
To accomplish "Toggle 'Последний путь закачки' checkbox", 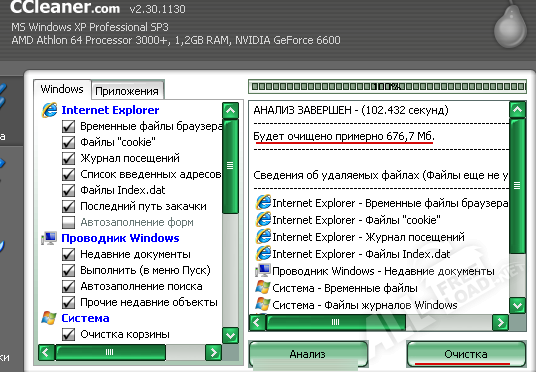I will click(x=68, y=207).
